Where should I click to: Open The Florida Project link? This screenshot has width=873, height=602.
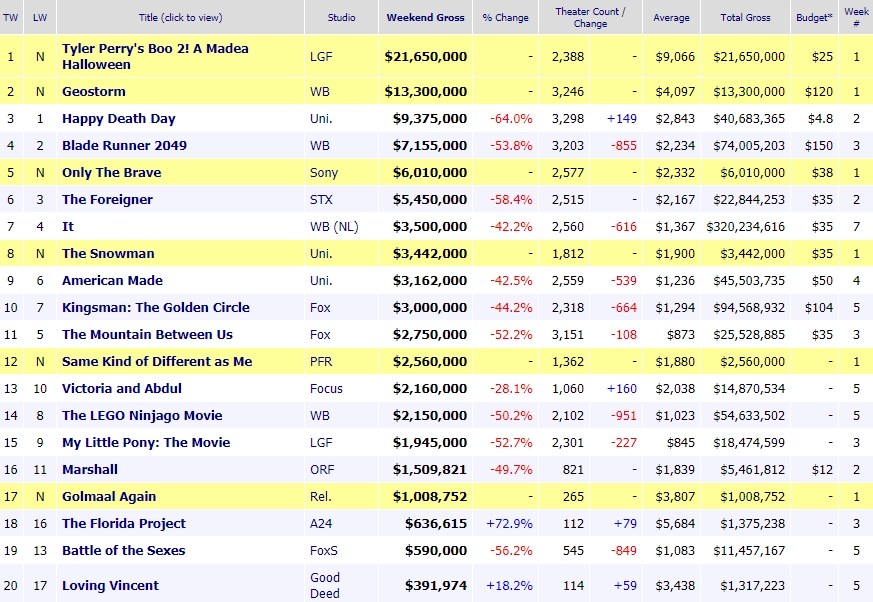point(124,523)
